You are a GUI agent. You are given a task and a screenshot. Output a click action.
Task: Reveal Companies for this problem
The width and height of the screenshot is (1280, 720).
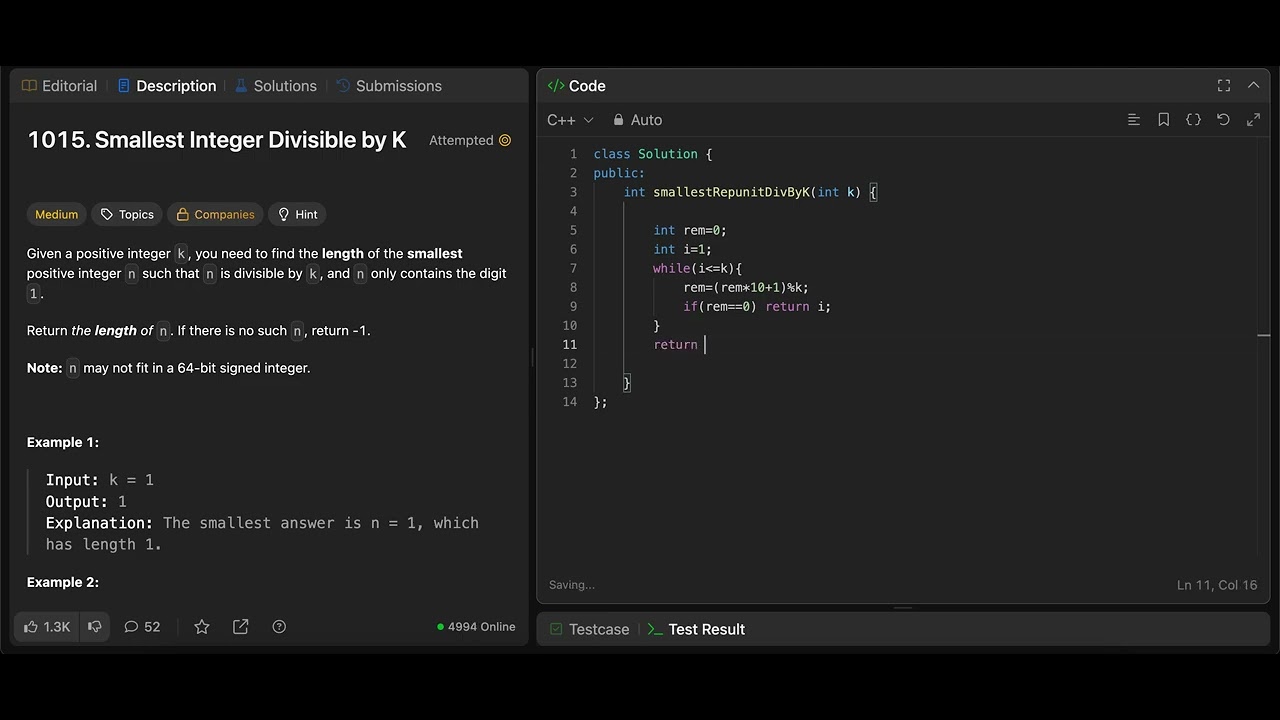point(216,214)
